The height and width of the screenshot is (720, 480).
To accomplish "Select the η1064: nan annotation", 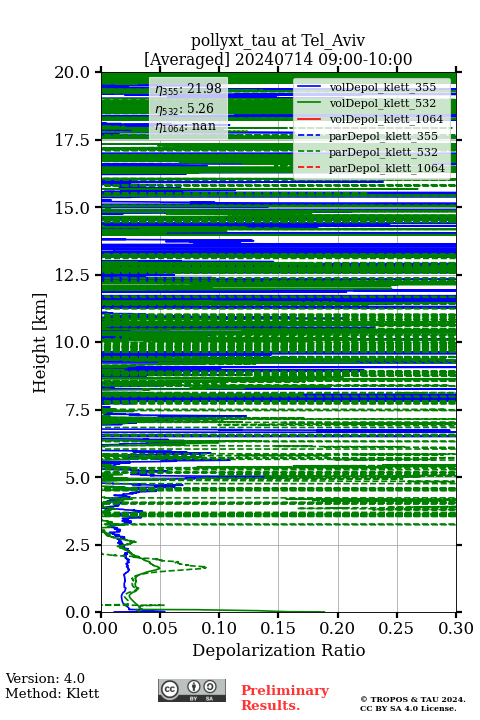I will point(186,126).
